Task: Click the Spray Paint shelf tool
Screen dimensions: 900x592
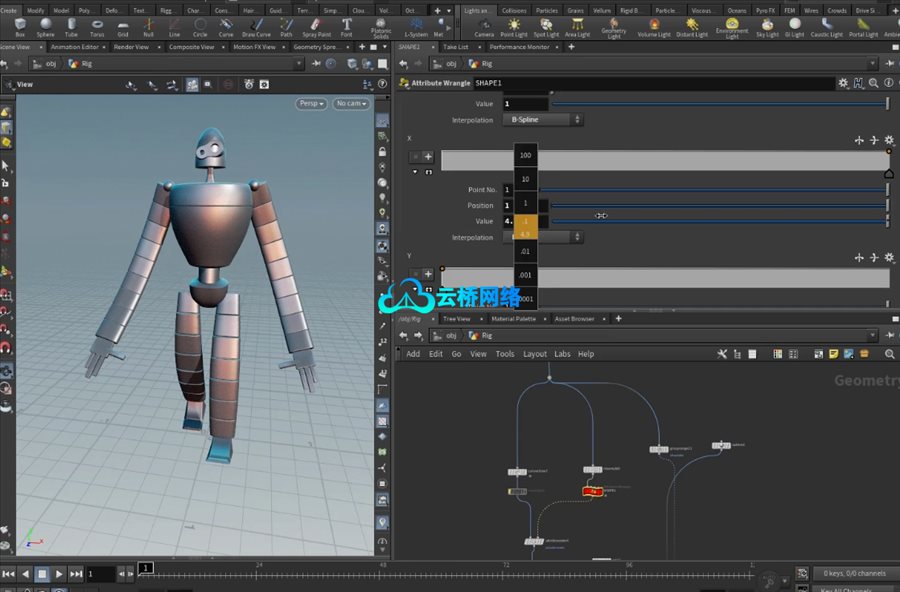Action: (317, 26)
